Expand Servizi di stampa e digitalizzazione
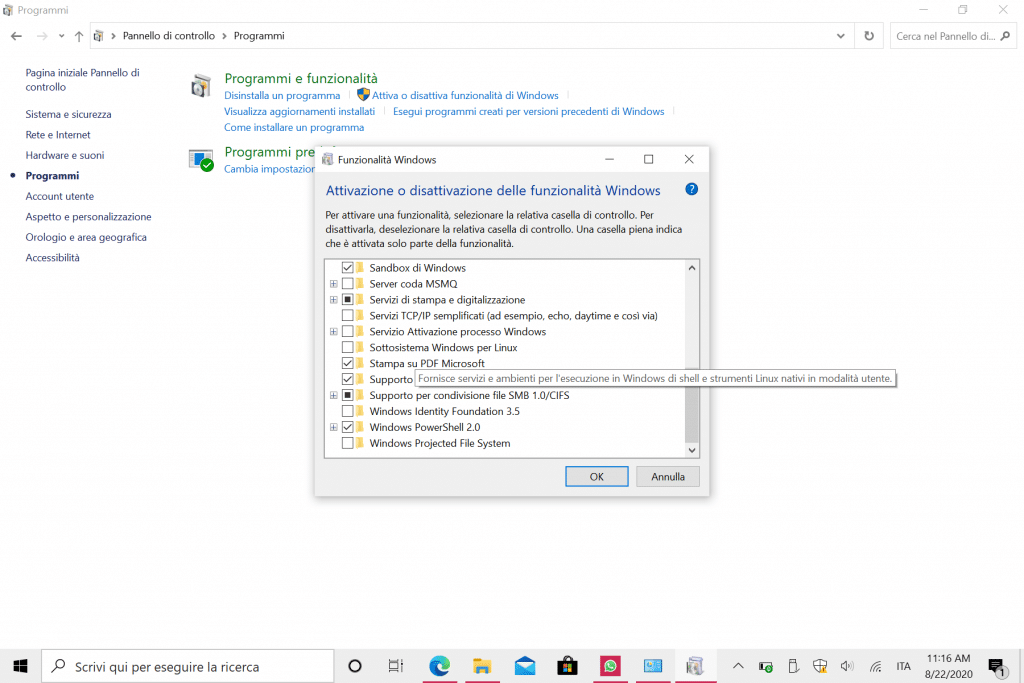This screenshot has width=1024, height=683. tap(334, 300)
